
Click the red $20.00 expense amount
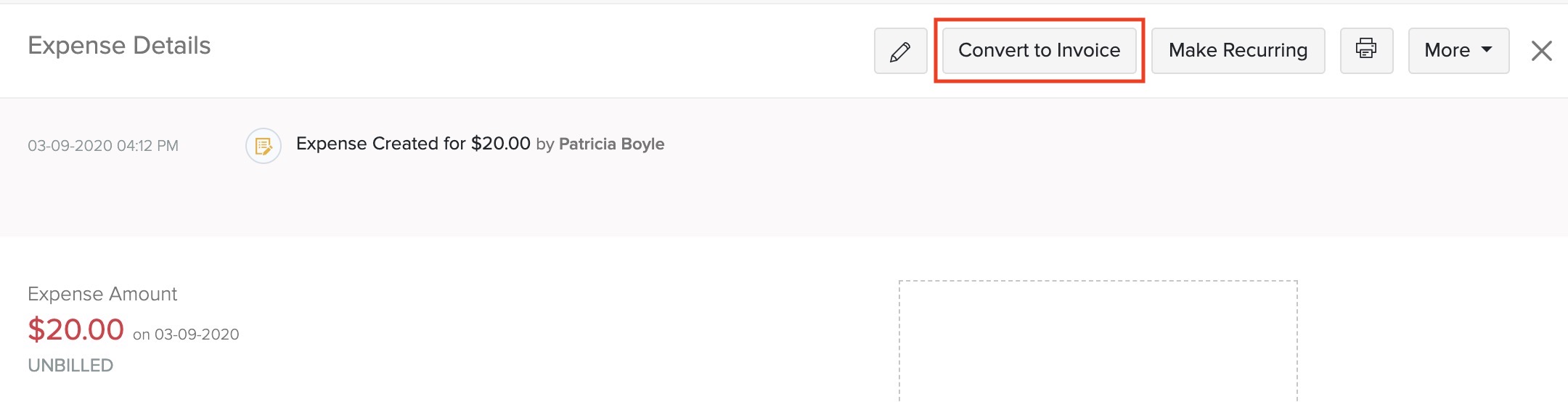[76, 329]
